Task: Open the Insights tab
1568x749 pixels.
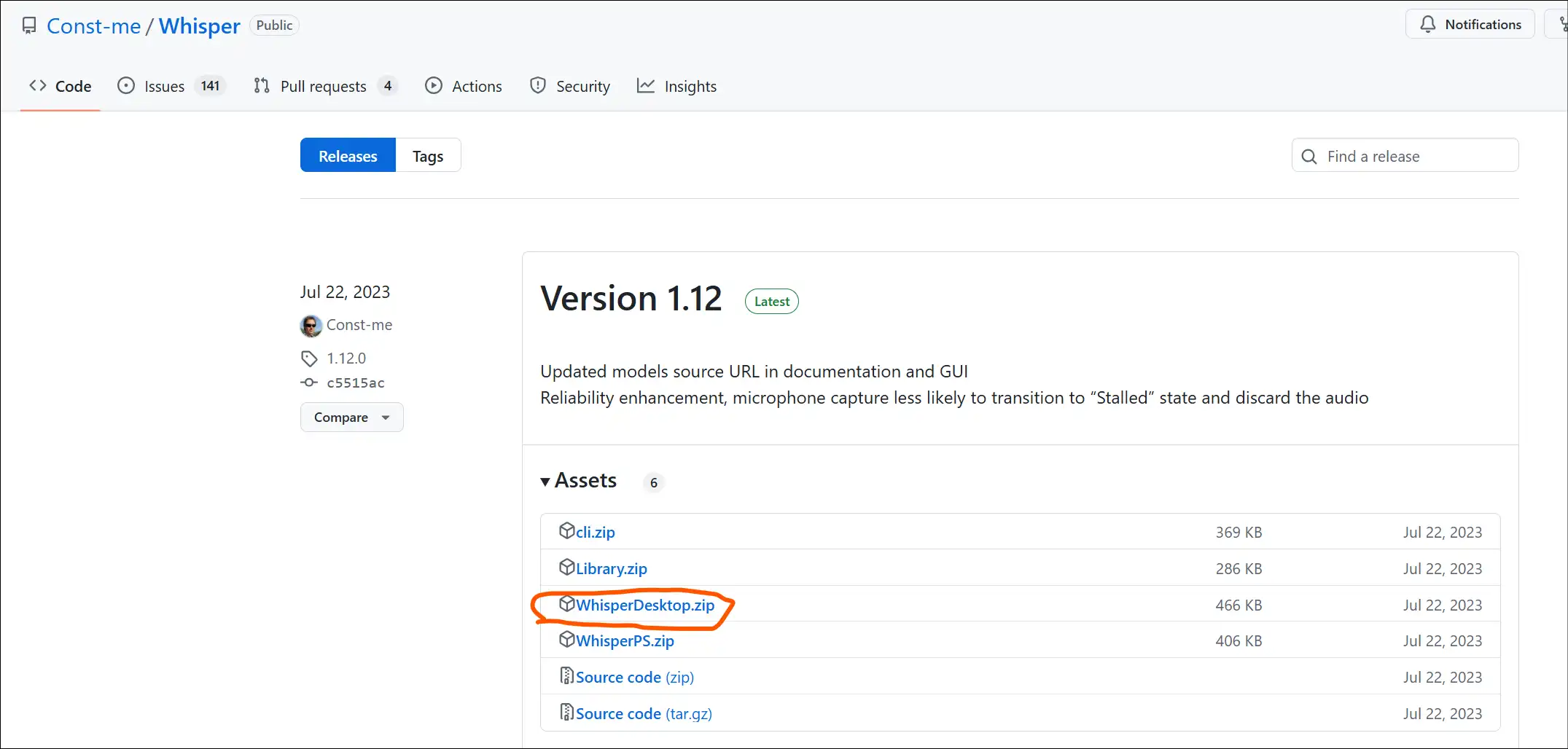Action: coord(677,86)
